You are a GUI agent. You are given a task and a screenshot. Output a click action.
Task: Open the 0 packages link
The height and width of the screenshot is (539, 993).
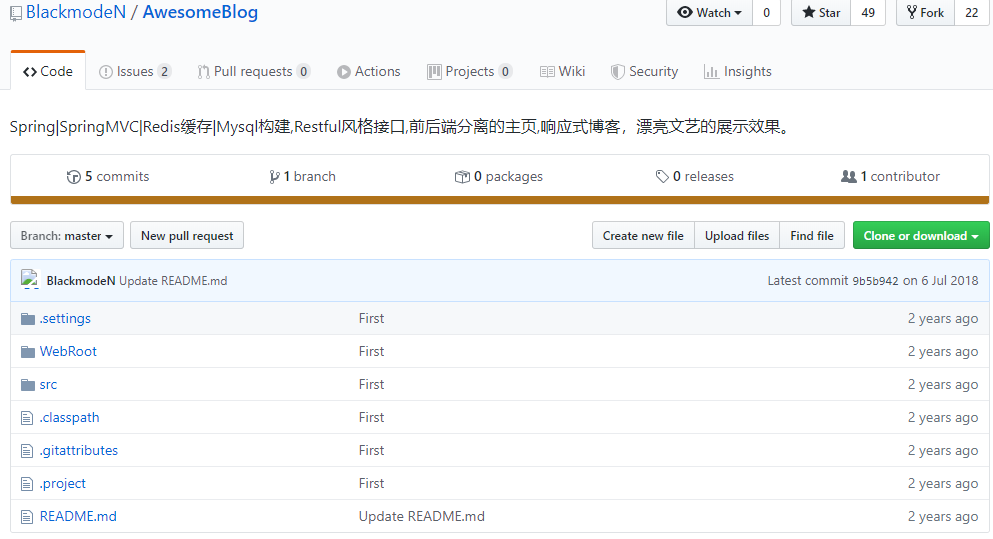coord(499,177)
